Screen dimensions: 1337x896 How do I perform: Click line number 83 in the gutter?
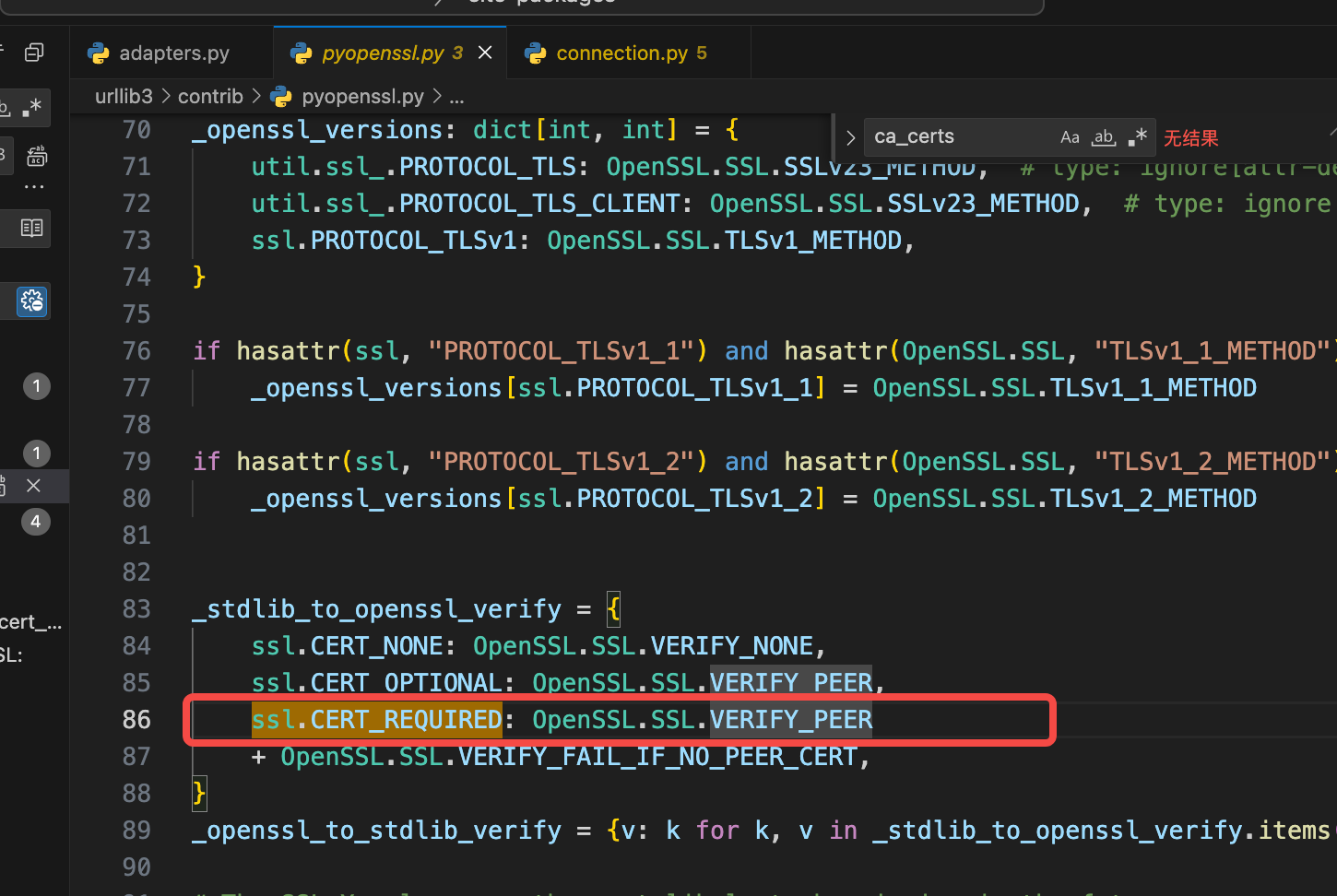pos(136,608)
